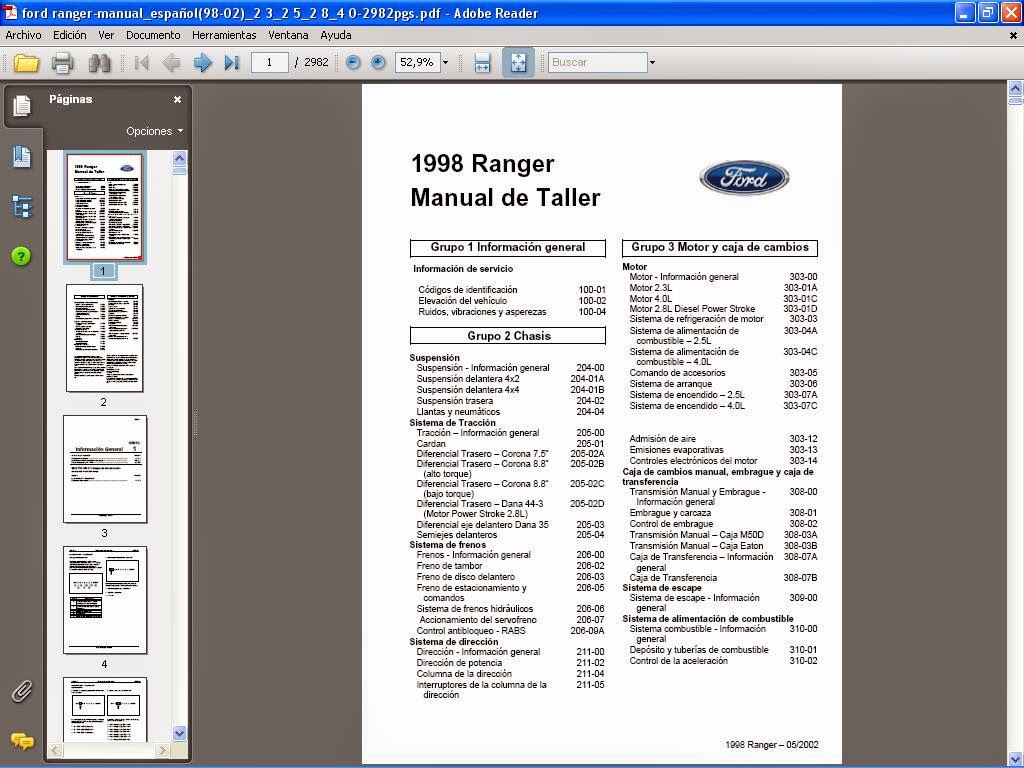
Task: Open the binoculars search tool
Action: [x=100, y=63]
